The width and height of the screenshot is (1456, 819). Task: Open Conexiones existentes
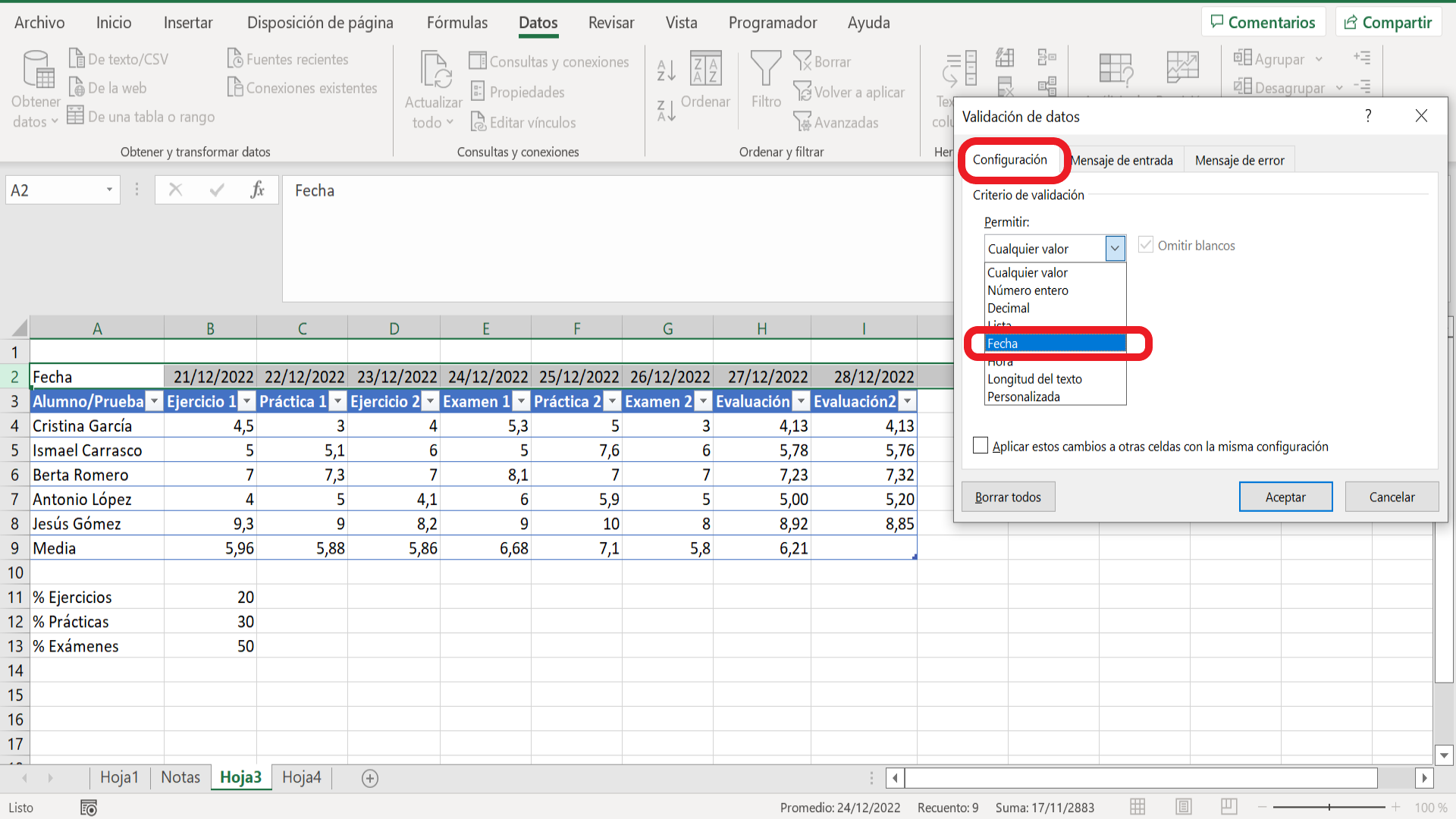(303, 88)
